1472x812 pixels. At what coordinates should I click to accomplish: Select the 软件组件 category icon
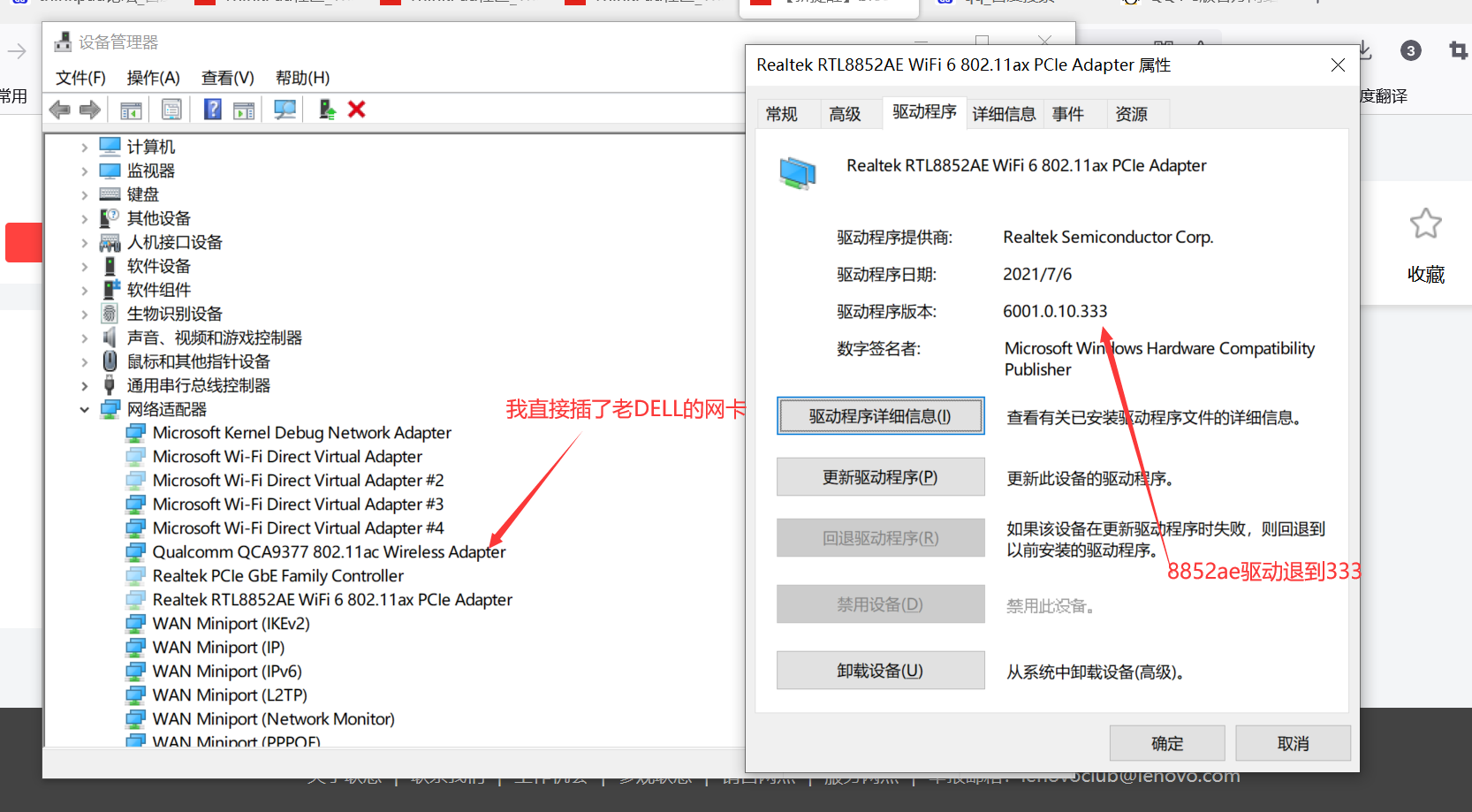point(110,290)
